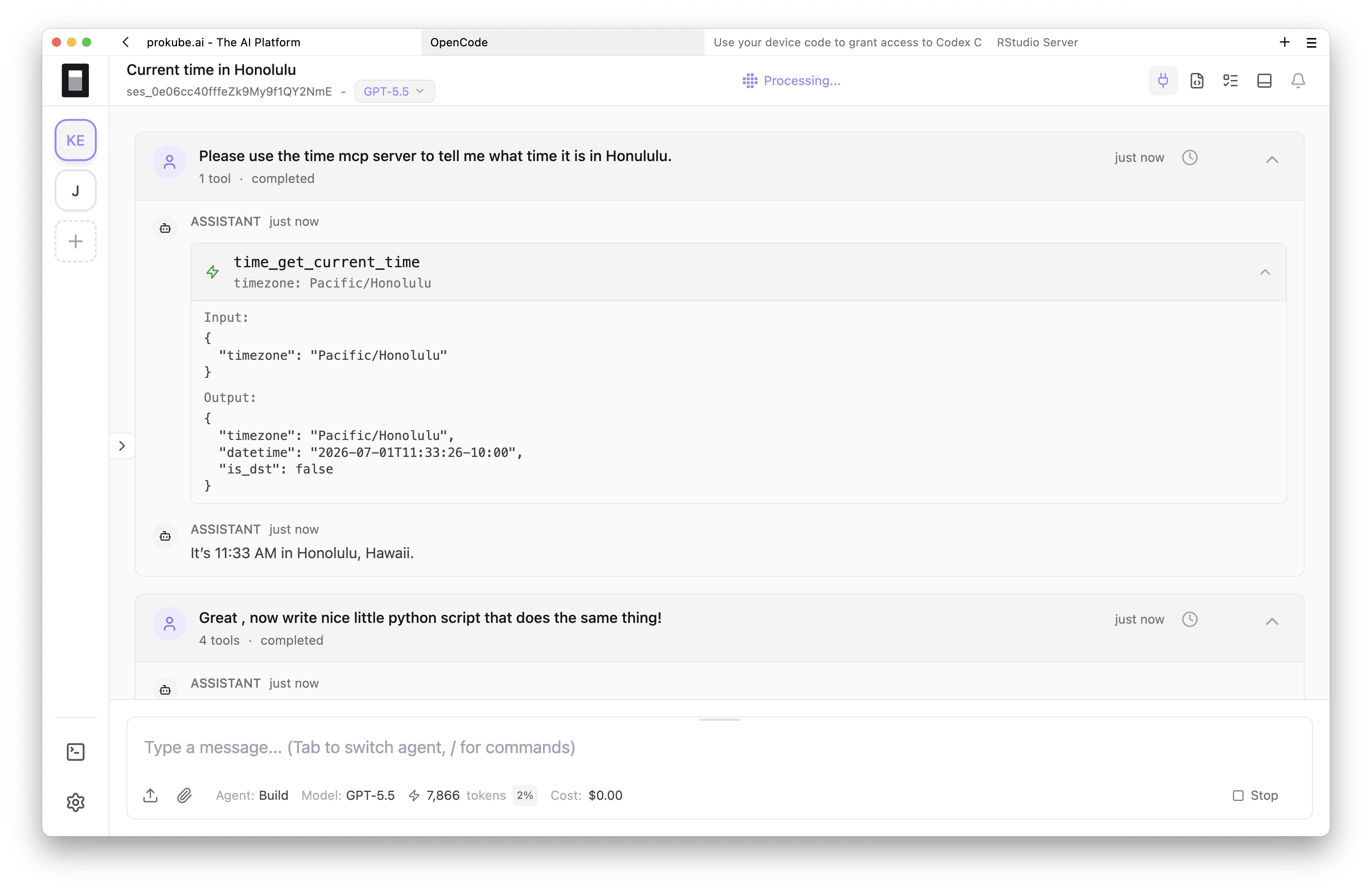Click the Model: GPT-5.5 label

pyautogui.click(x=348, y=796)
